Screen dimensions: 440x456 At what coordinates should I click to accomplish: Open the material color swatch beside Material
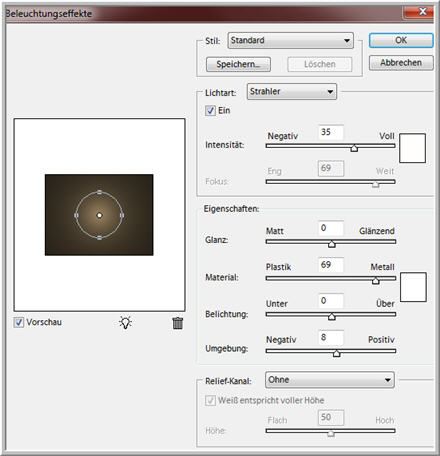point(413,287)
